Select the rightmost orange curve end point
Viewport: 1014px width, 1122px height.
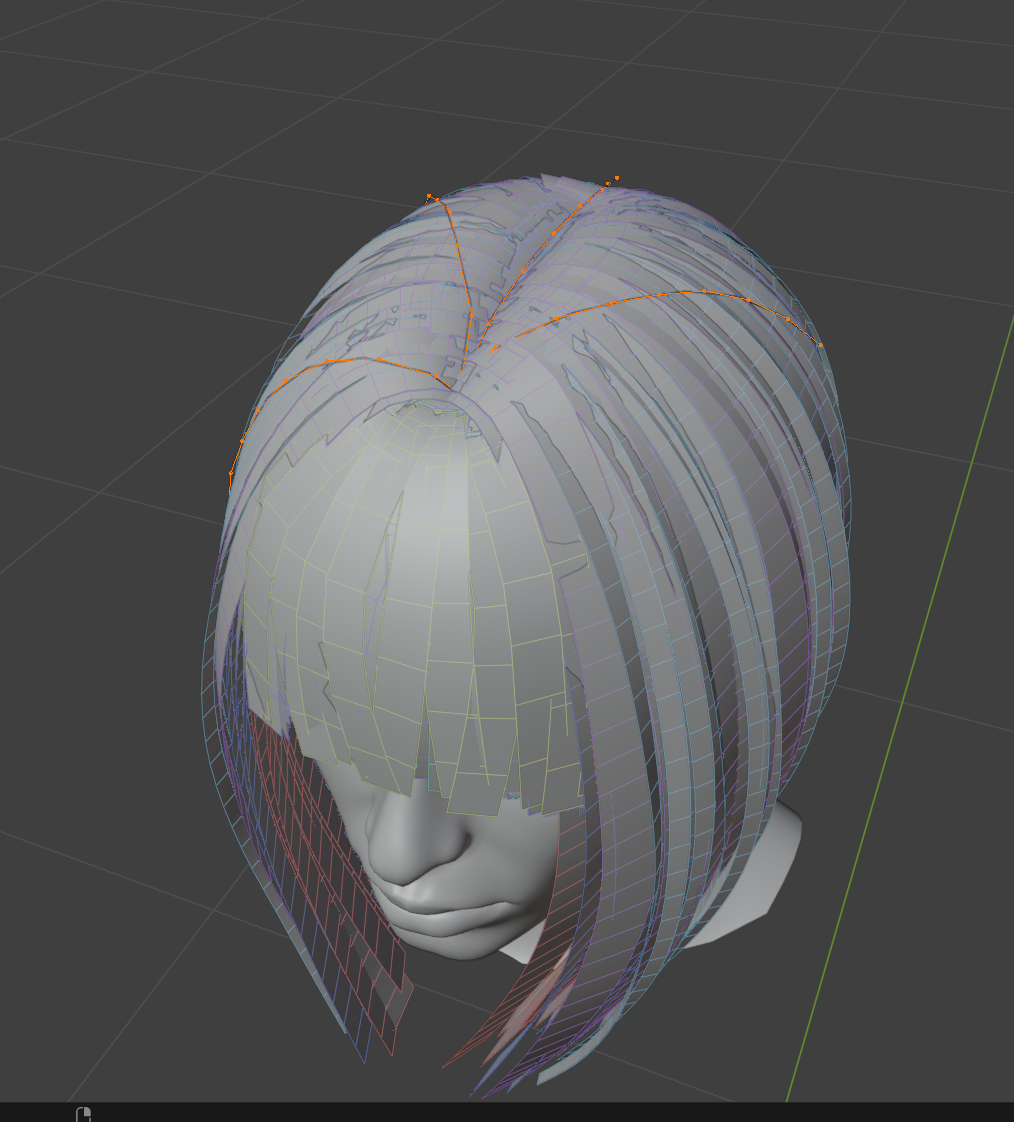[820, 345]
